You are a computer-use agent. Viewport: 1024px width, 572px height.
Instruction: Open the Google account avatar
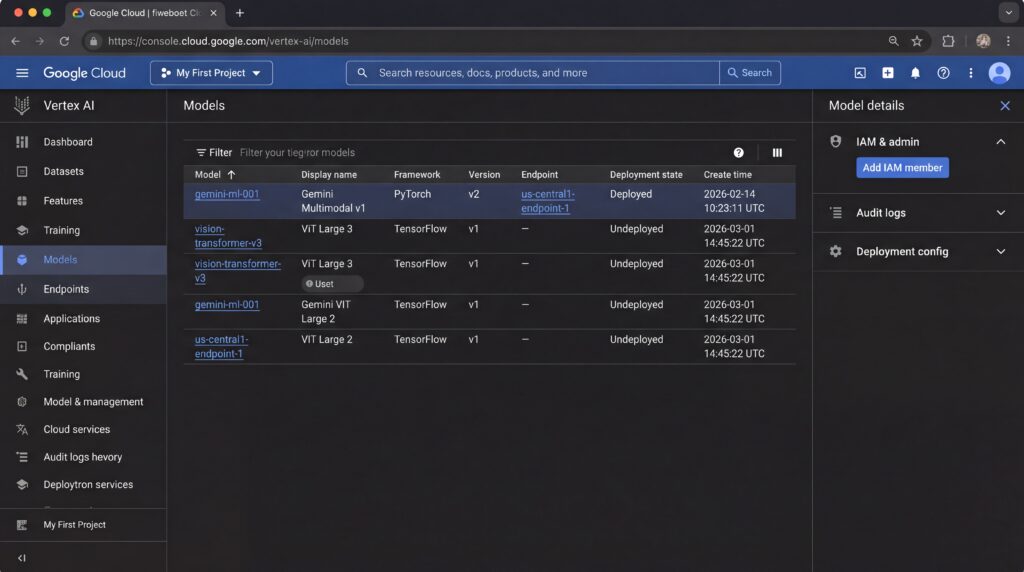(x=999, y=73)
